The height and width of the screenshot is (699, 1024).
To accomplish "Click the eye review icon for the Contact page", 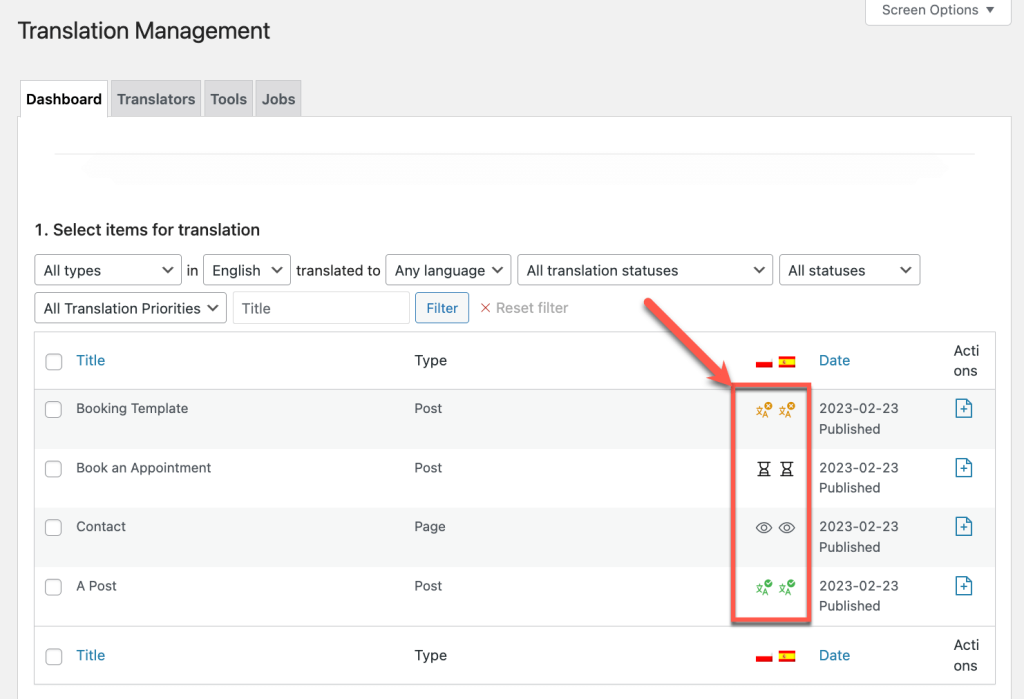I will click(763, 527).
